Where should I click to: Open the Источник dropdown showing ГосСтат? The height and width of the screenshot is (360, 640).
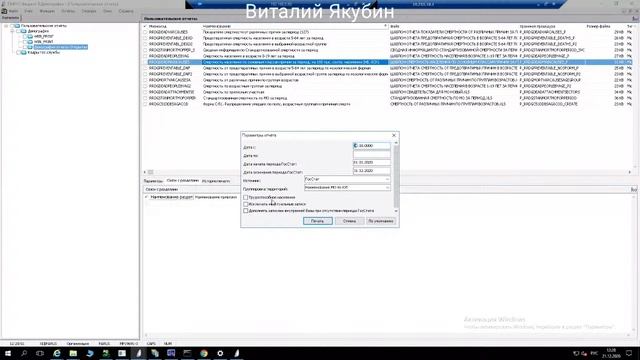[x=347, y=179]
